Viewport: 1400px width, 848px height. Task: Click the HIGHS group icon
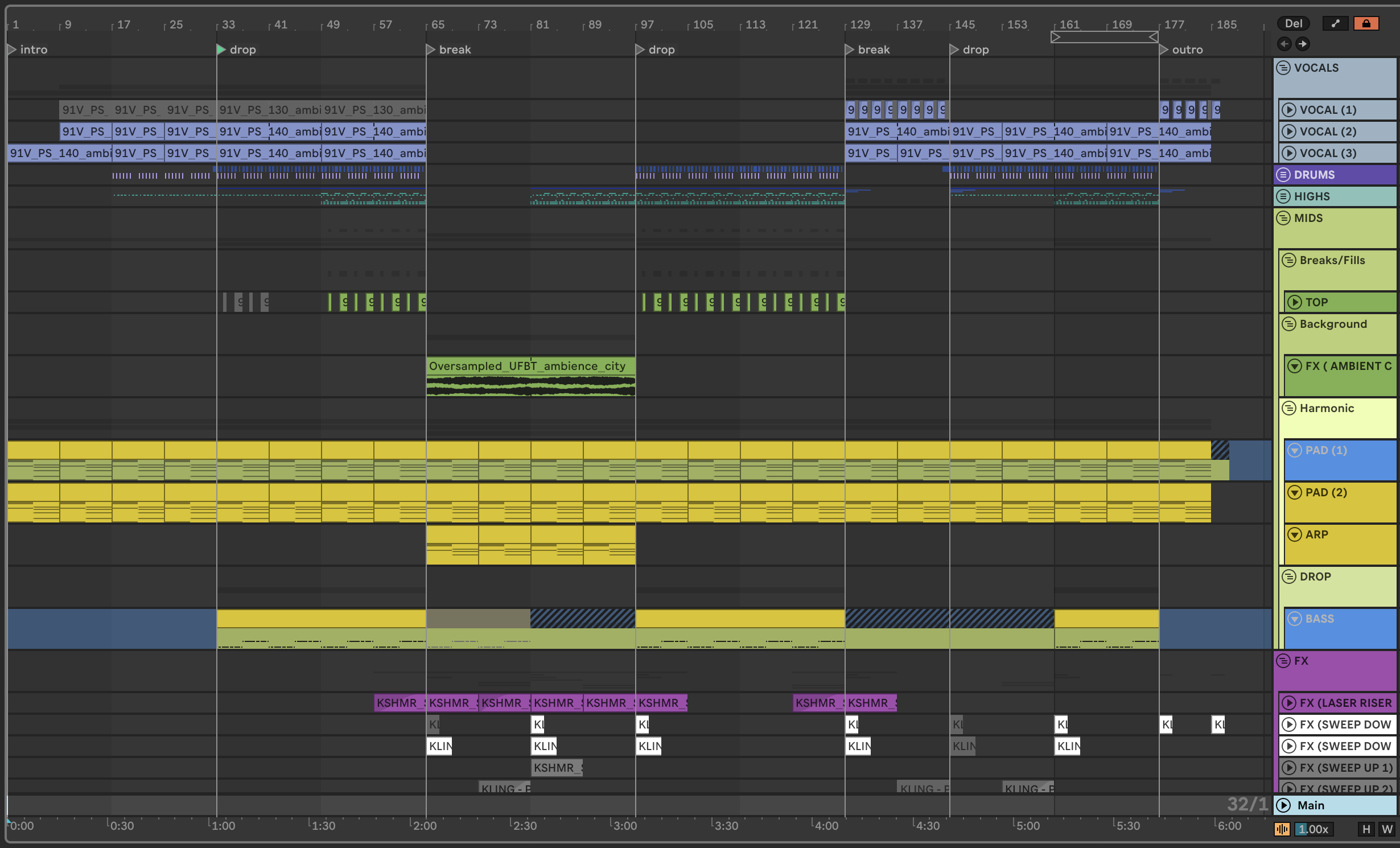coord(1284,196)
